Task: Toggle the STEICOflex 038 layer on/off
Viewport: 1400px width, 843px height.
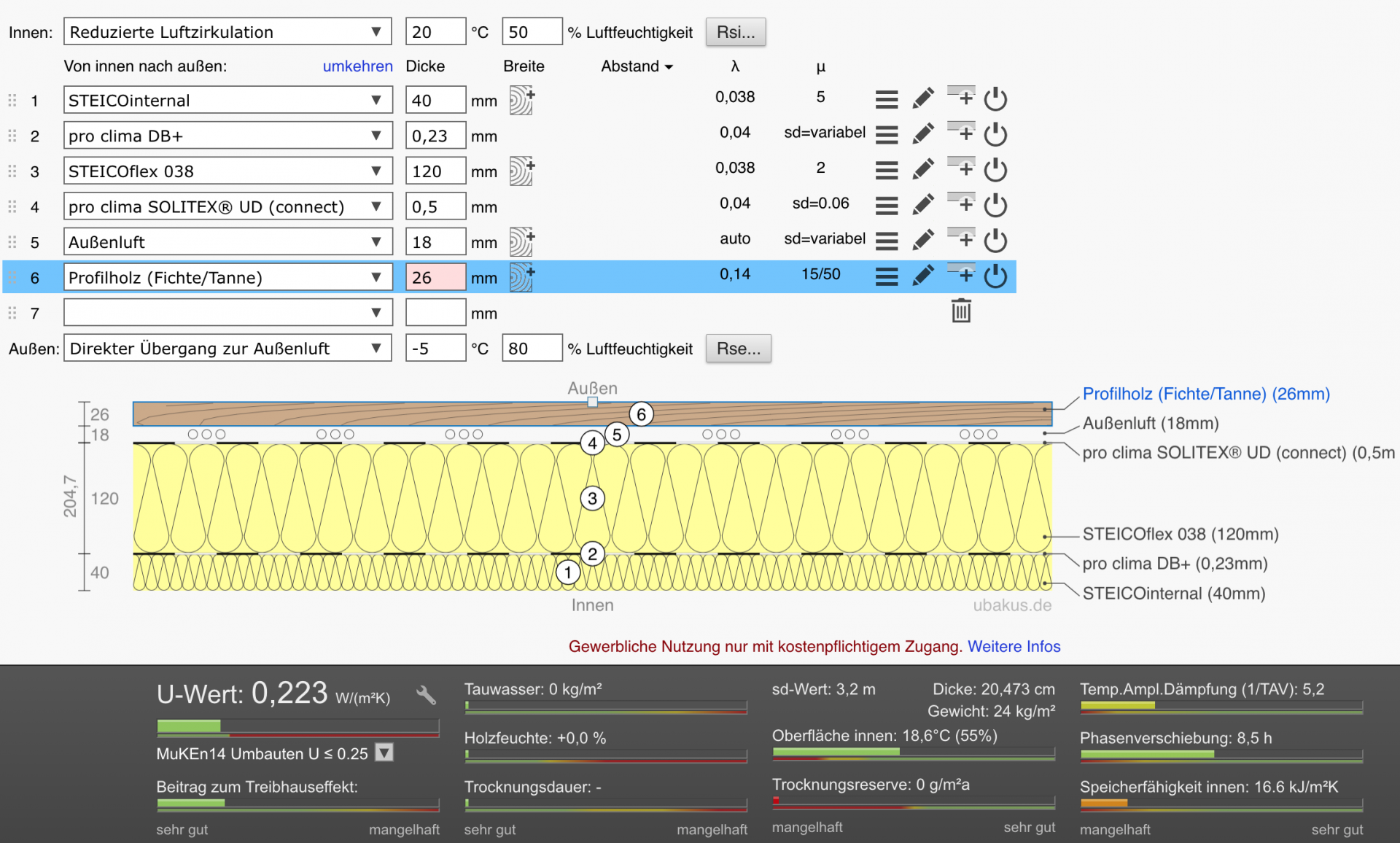Action: point(995,169)
